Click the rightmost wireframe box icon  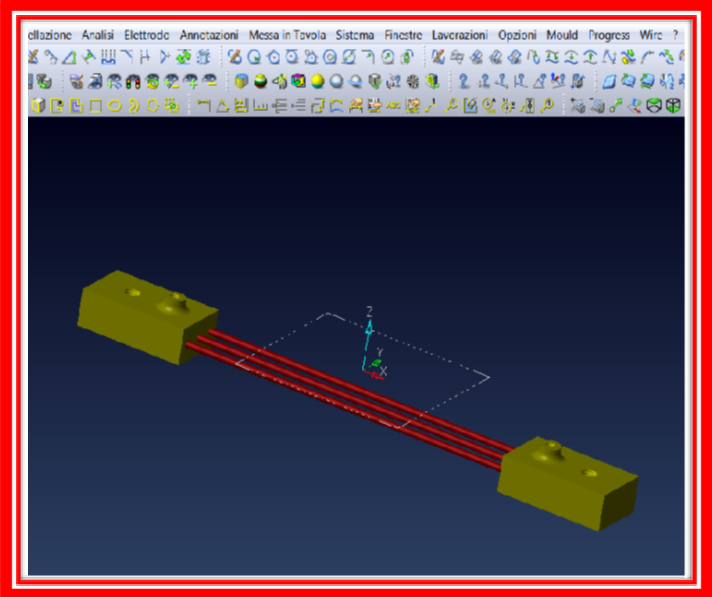673,105
